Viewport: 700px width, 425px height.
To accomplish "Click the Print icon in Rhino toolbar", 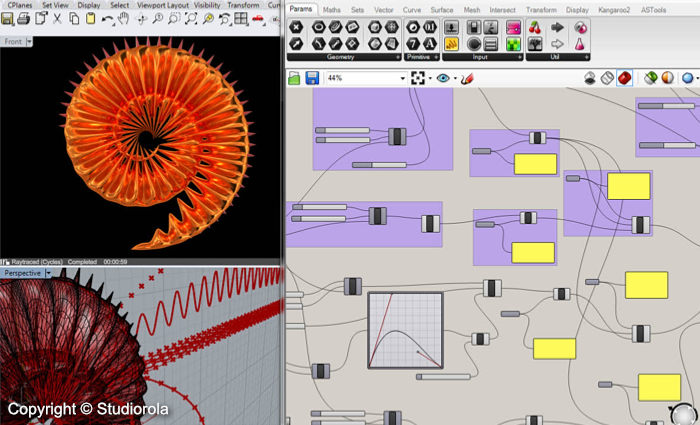I will [x=23, y=19].
